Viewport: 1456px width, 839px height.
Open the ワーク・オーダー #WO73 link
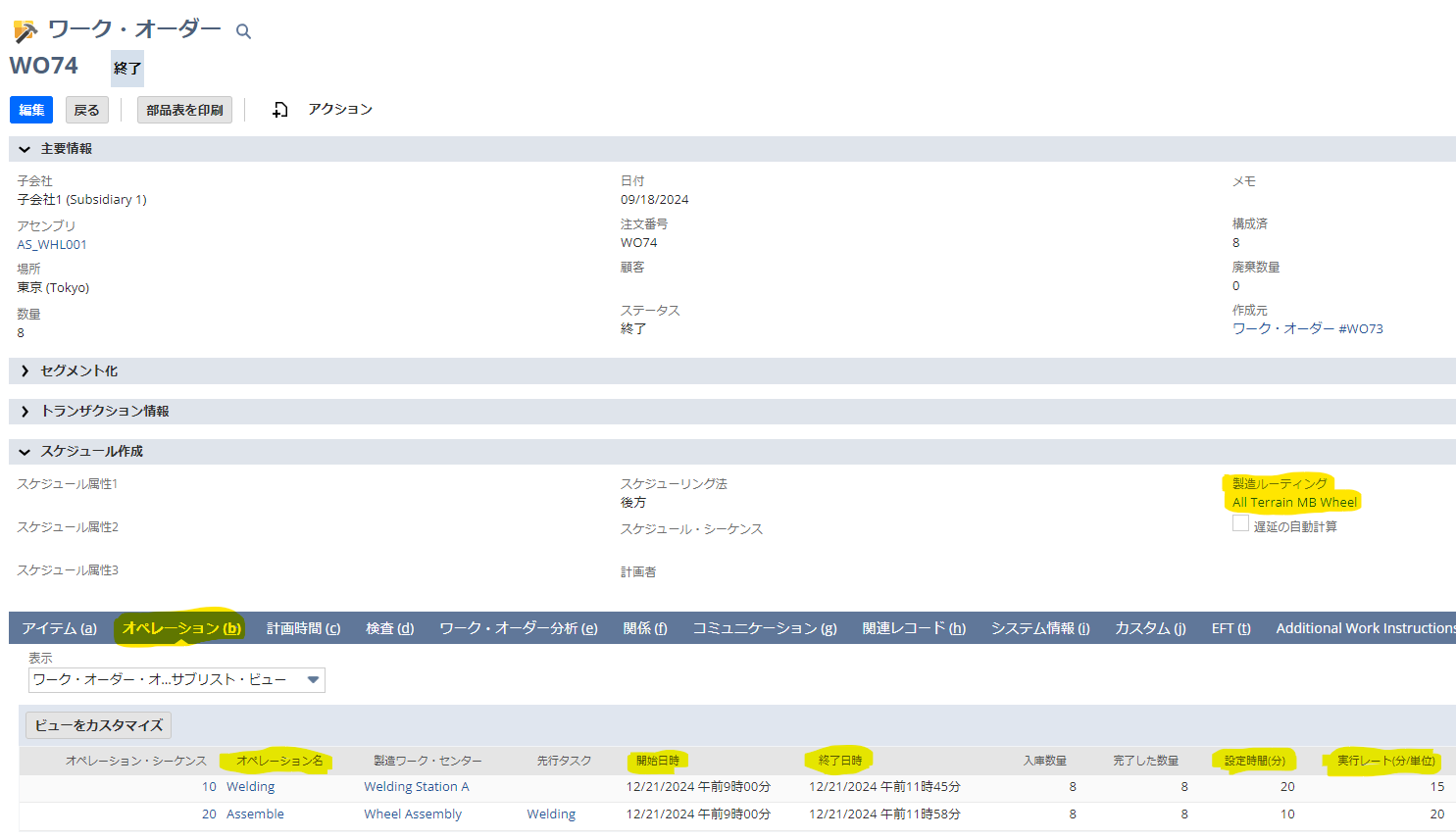pyautogui.click(x=1308, y=328)
